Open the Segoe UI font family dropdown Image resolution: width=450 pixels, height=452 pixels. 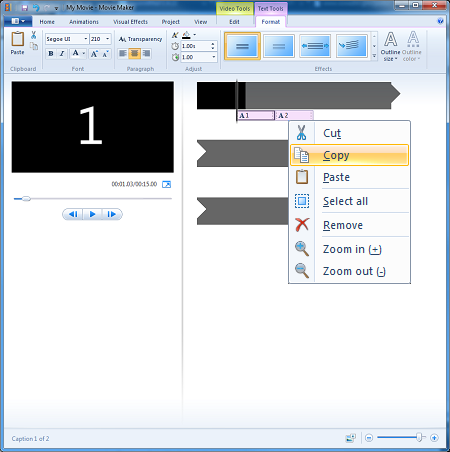67,39
